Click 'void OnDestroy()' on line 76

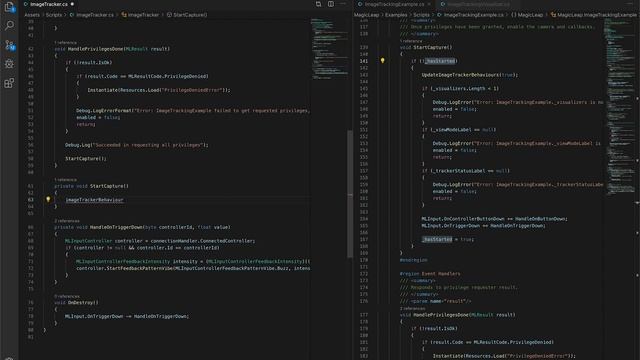(x=76, y=302)
